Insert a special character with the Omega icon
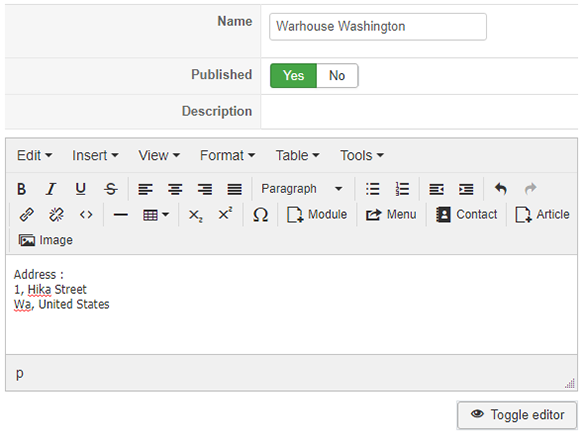 [260, 215]
